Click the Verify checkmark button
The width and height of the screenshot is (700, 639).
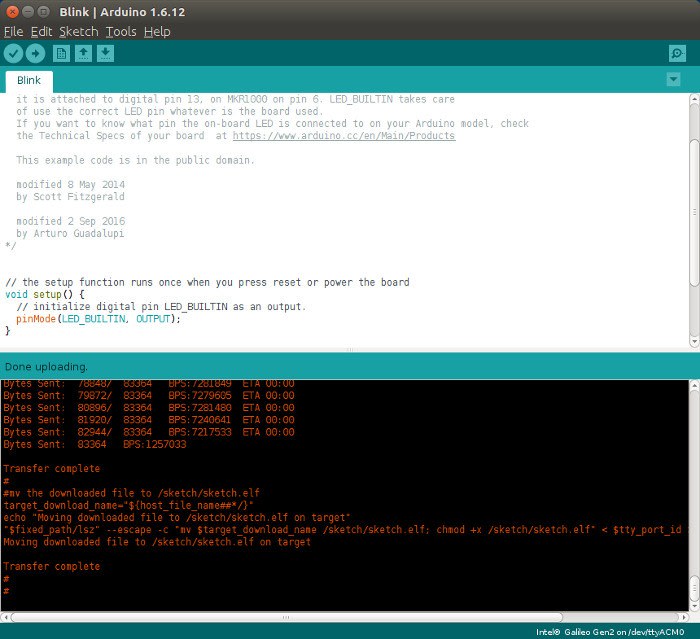click(13, 54)
